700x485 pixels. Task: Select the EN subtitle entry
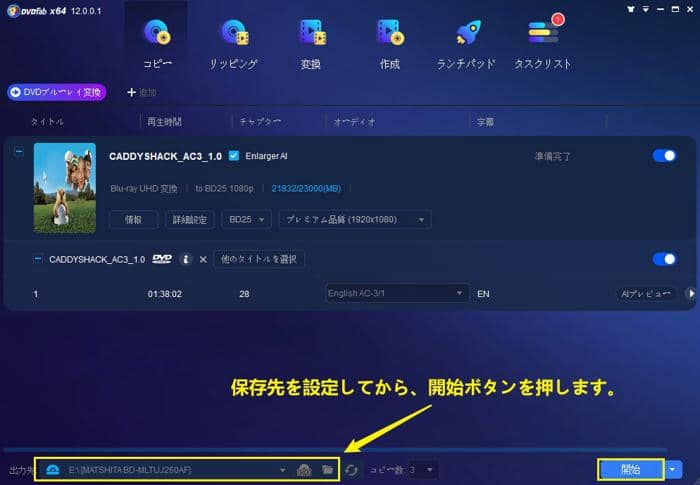coord(483,294)
